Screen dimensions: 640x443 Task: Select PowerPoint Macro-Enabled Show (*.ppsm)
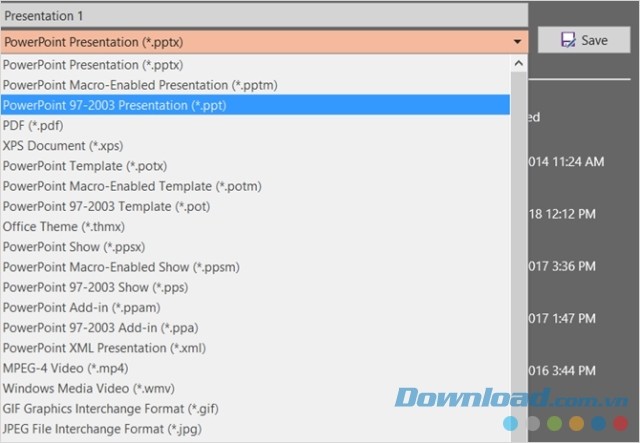tap(256, 267)
